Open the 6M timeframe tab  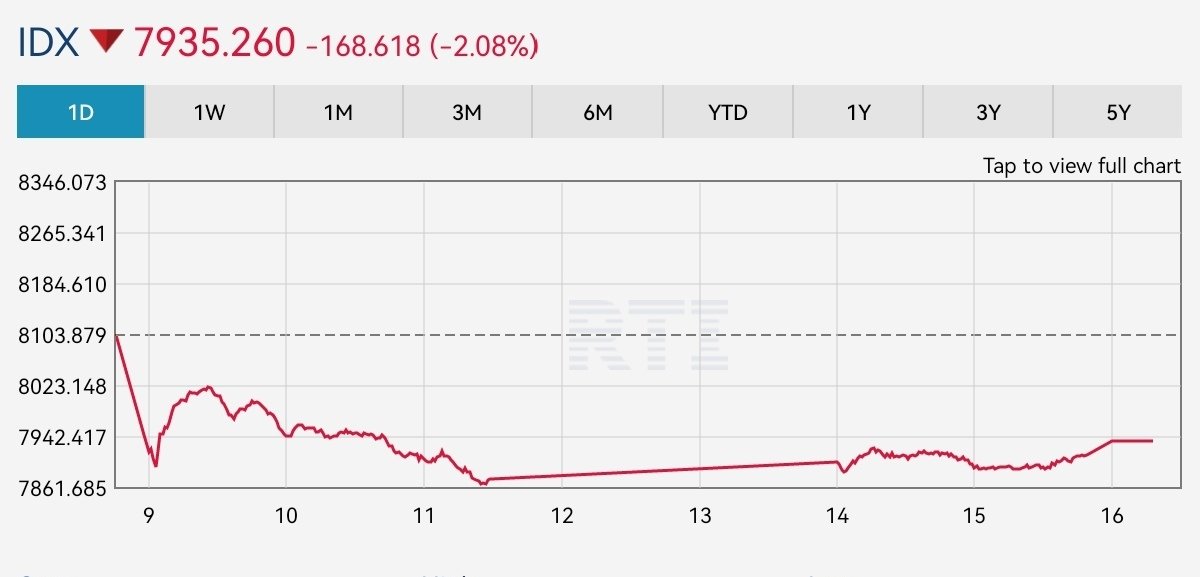point(597,112)
